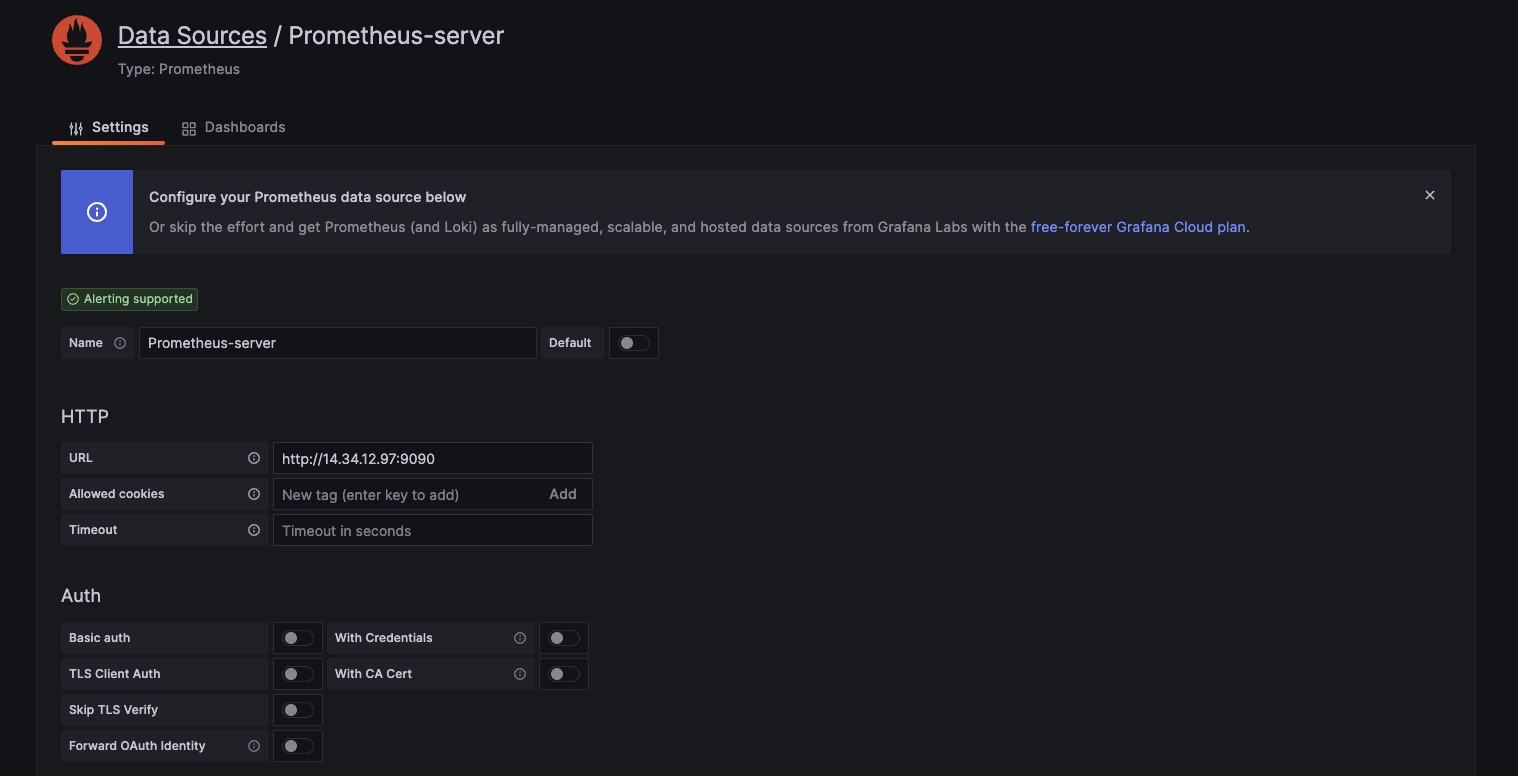Click the With CA Cert info icon

coord(520,674)
